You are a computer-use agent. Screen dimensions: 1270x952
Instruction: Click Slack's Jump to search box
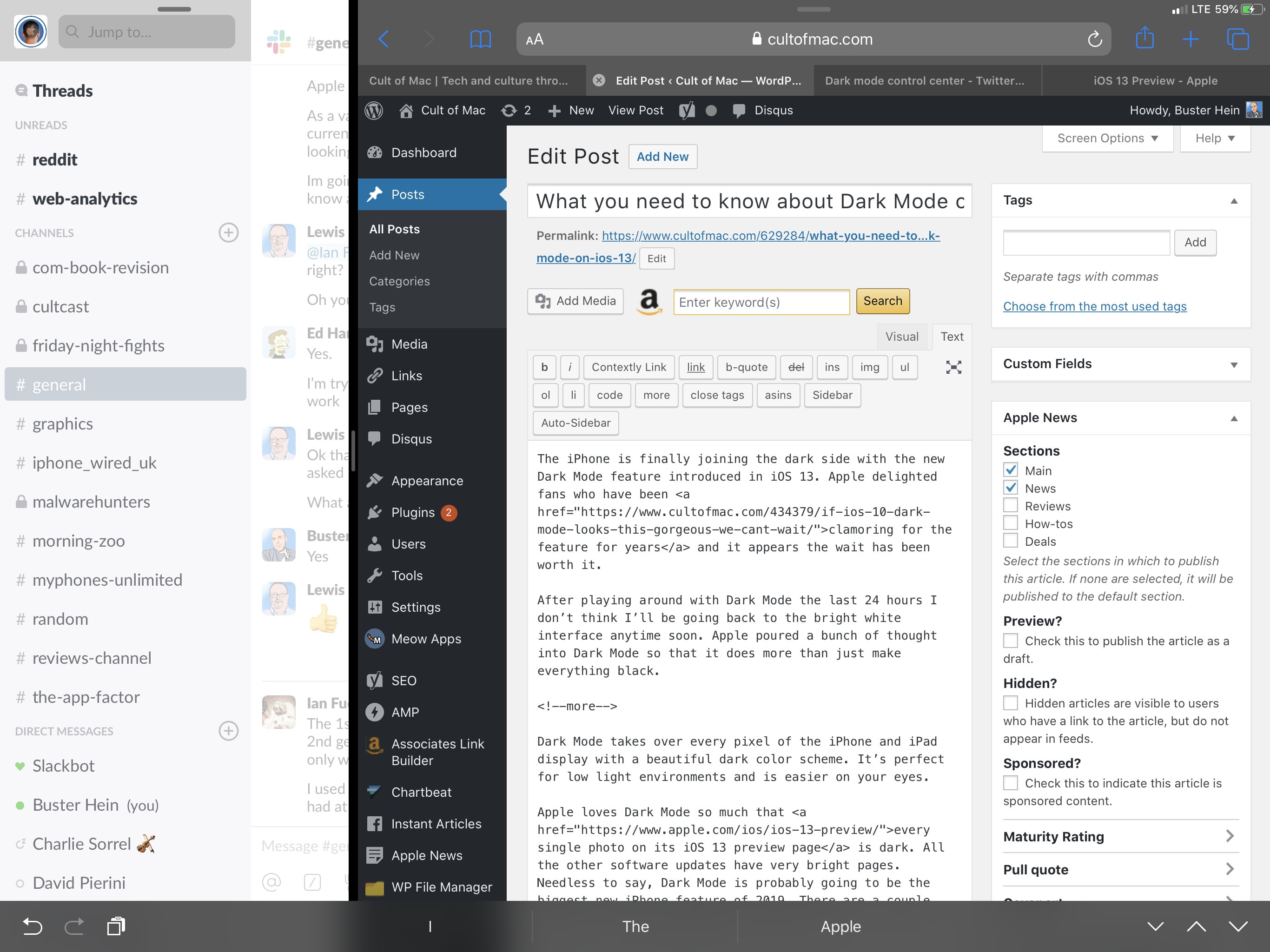click(146, 32)
